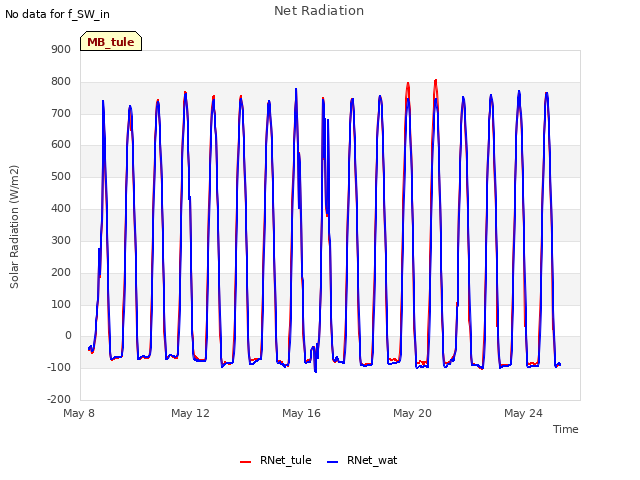Click the 700 y-axis tick label
The image size is (640, 480).
click(x=61, y=113)
